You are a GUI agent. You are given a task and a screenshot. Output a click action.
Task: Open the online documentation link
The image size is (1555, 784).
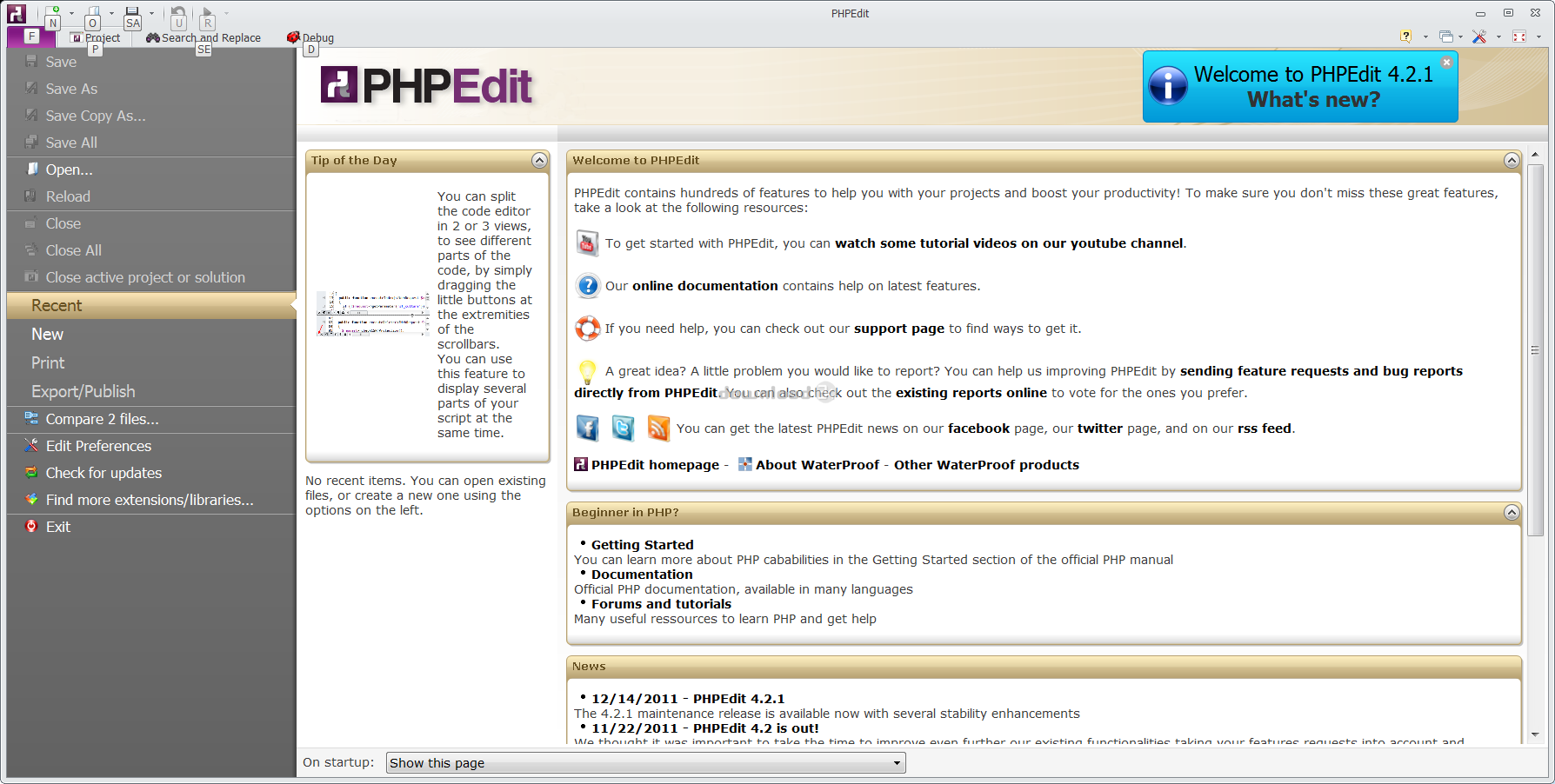tap(705, 286)
